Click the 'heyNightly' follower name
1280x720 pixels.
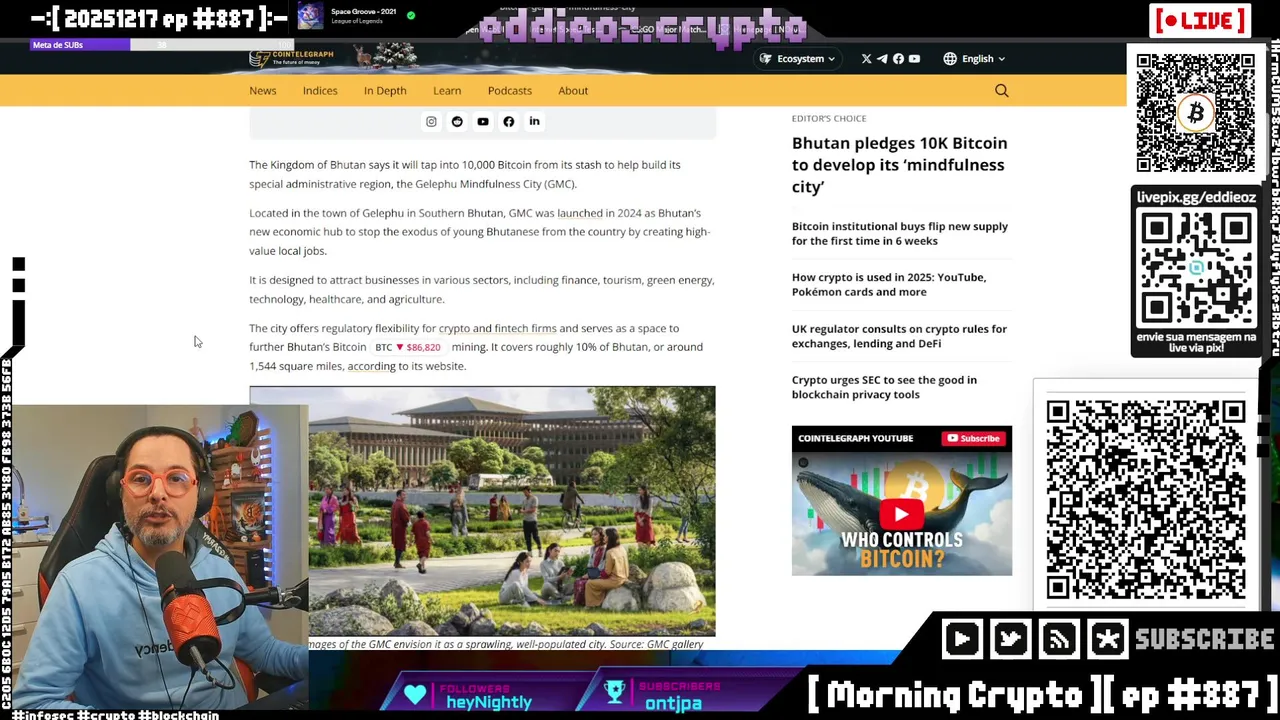tap(489, 703)
